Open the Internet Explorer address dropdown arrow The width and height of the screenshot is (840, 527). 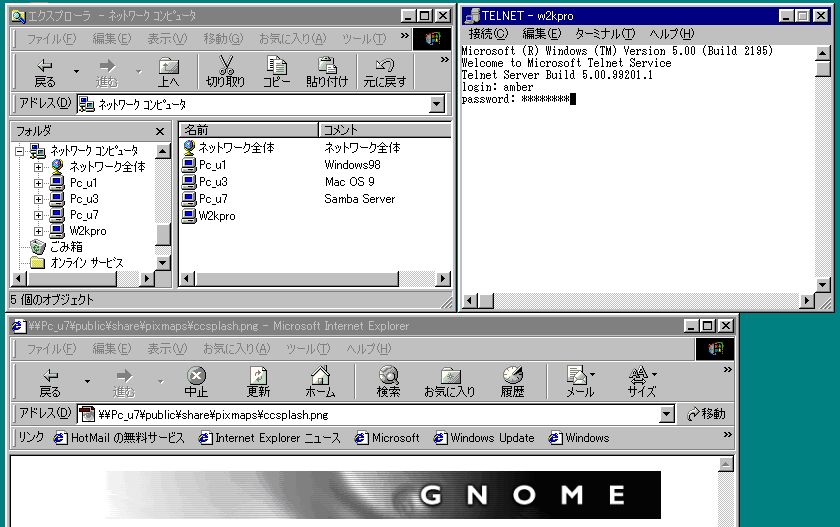(x=666, y=414)
